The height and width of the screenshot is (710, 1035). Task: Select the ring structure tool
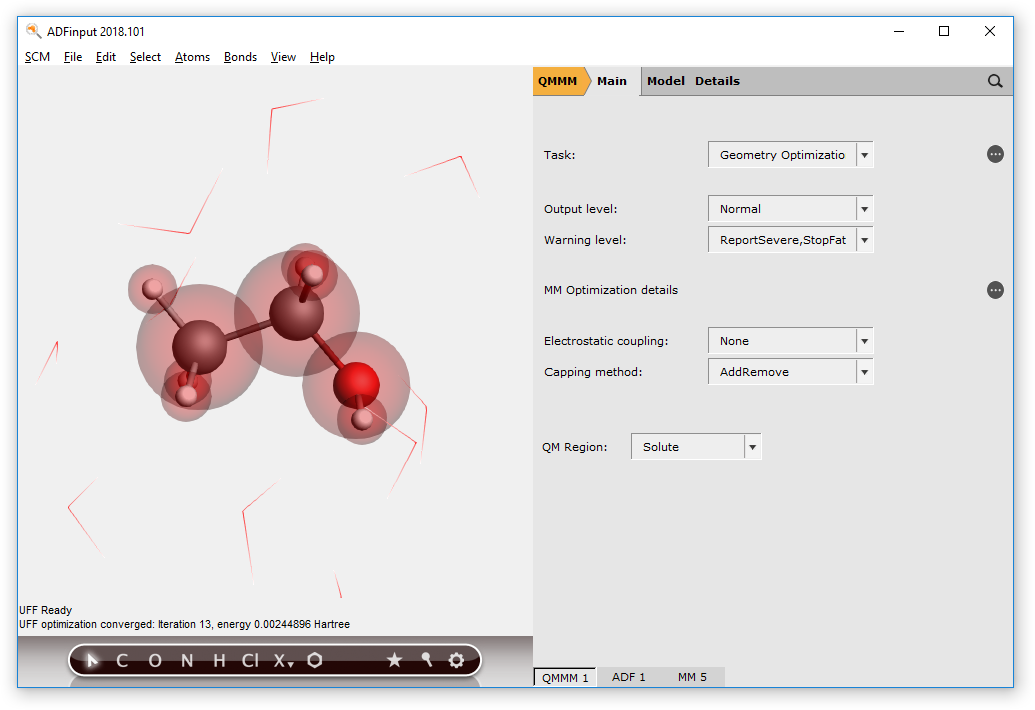[x=315, y=660]
